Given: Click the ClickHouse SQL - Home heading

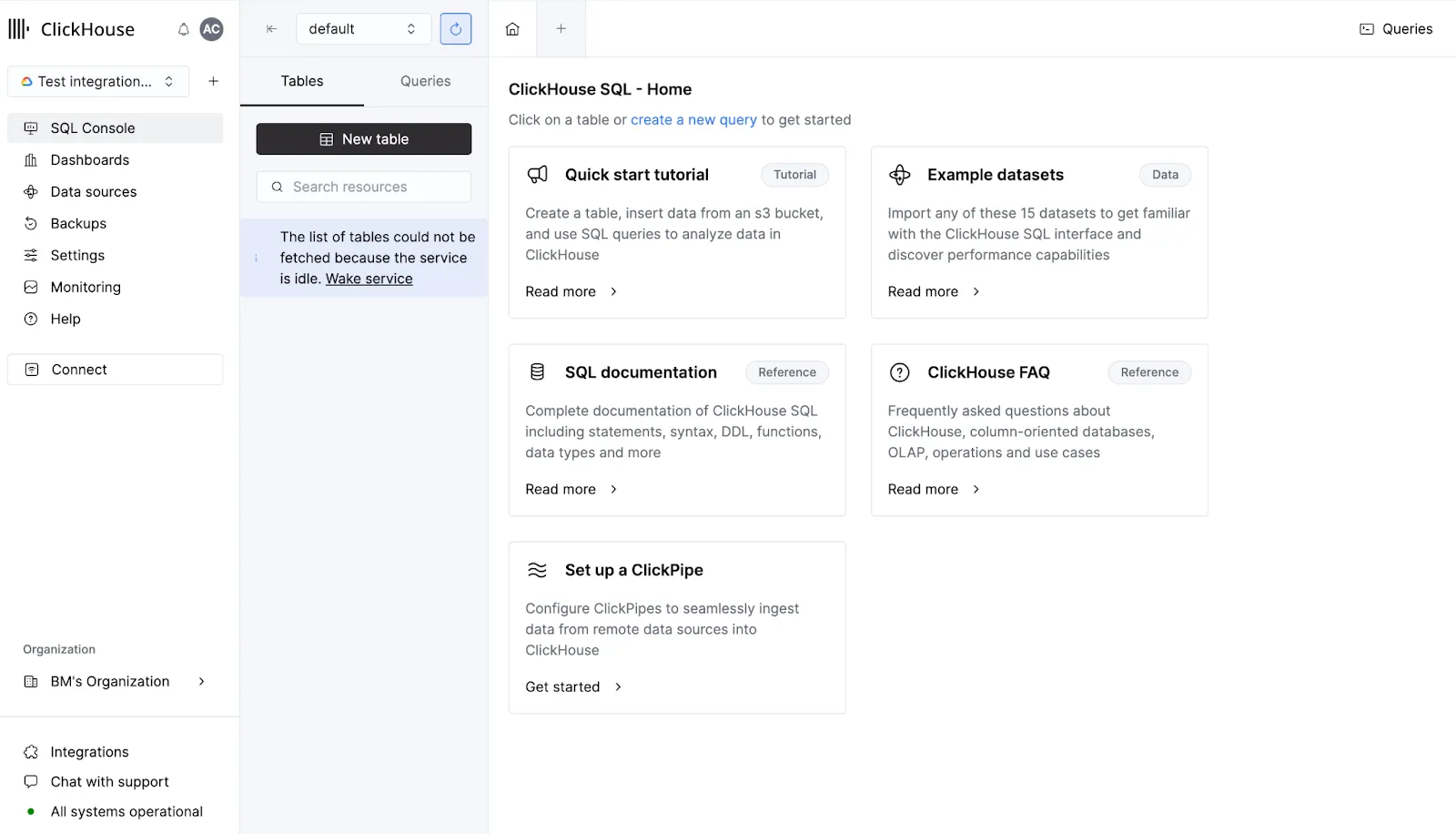Looking at the screenshot, I should click(x=601, y=89).
